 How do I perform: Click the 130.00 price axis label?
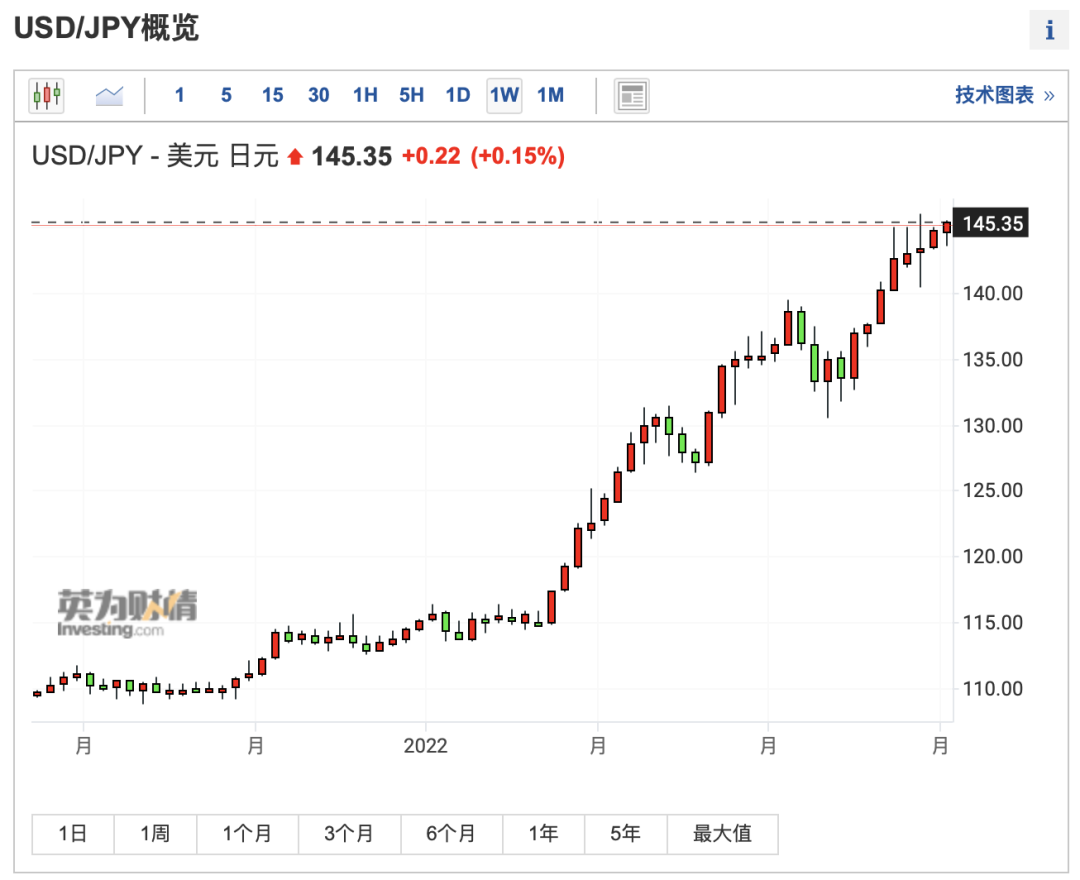tap(993, 426)
